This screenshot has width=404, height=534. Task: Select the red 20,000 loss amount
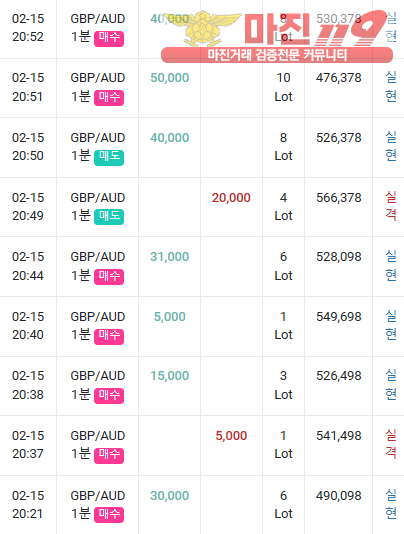click(x=231, y=198)
